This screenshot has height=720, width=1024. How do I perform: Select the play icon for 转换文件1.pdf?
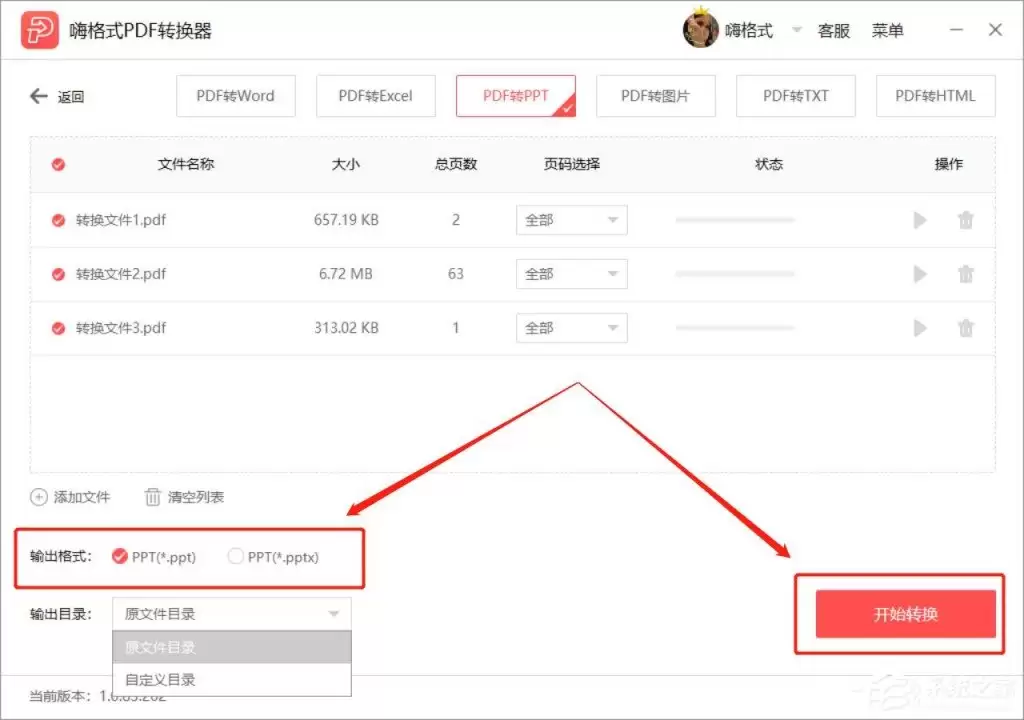pyautogui.click(x=920, y=220)
